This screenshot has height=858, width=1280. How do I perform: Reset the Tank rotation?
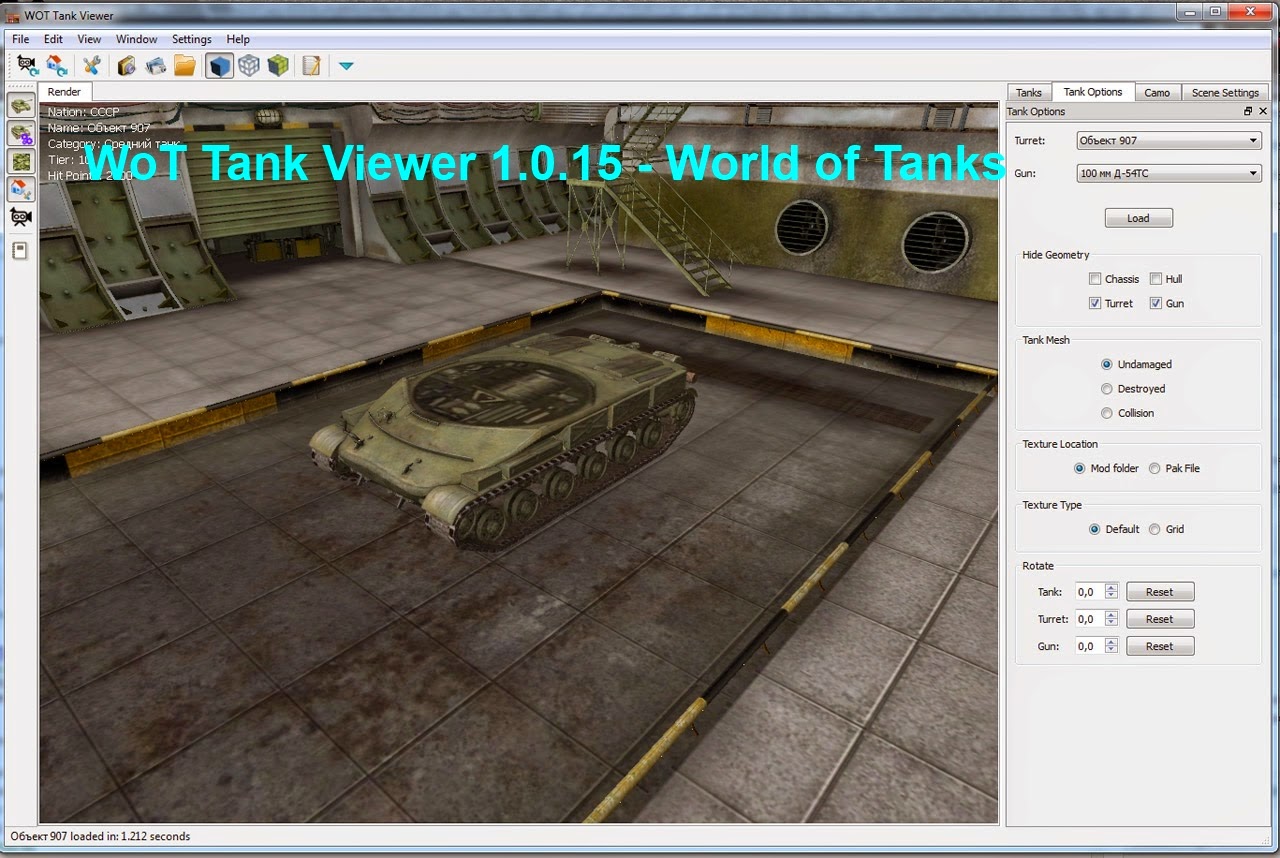tap(1160, 592)
